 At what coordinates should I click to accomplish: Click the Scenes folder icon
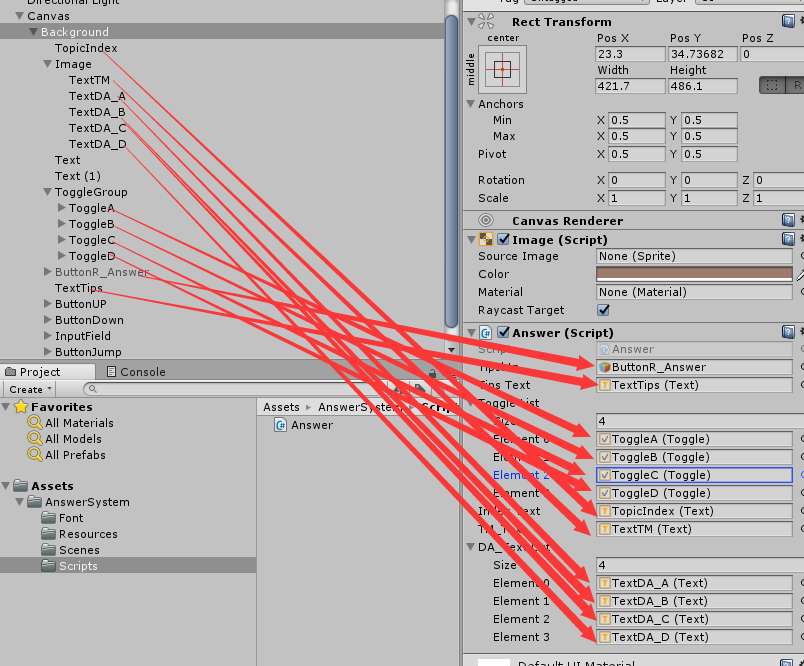pos(49,550)
